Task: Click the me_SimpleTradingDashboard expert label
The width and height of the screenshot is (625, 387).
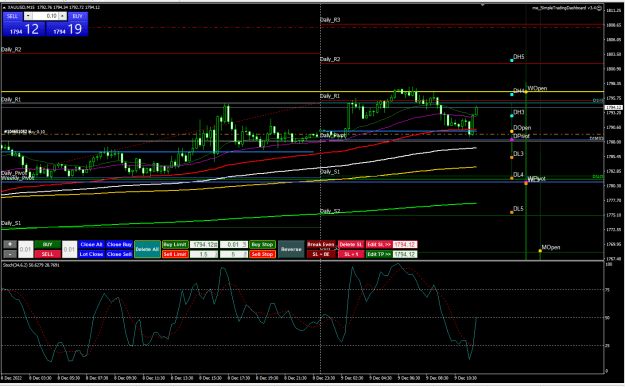Action: click(567, 8)
